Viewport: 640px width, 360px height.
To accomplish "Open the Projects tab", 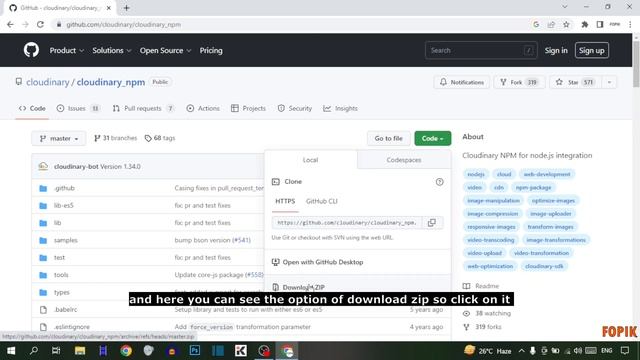I will pos(248,109).
